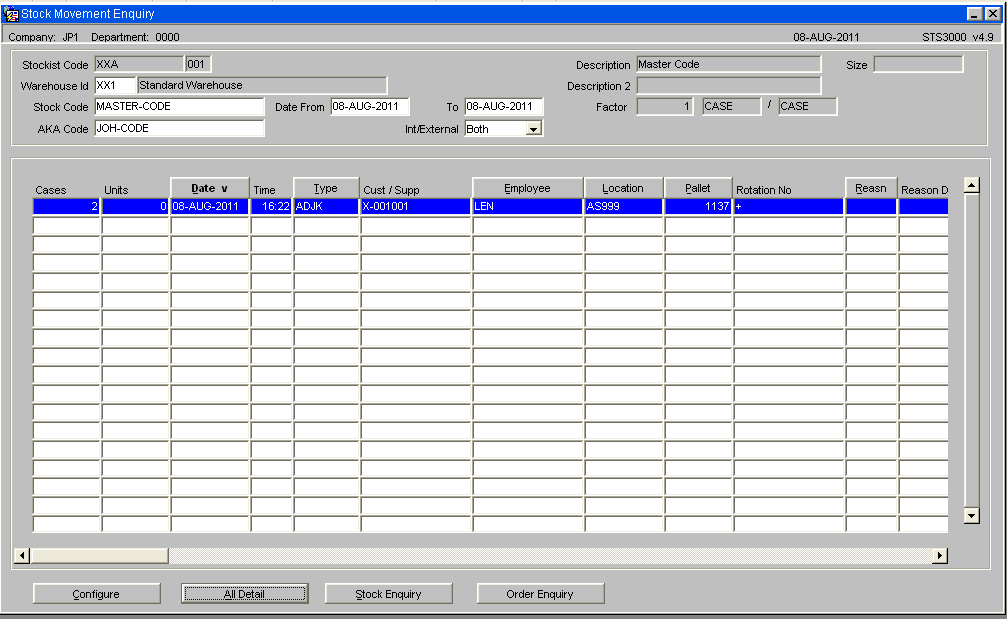Viewport: 1007px width, 619px height.
Task: Close the Stock Movement Enquiry window
Action: click(x=992, y=13)
